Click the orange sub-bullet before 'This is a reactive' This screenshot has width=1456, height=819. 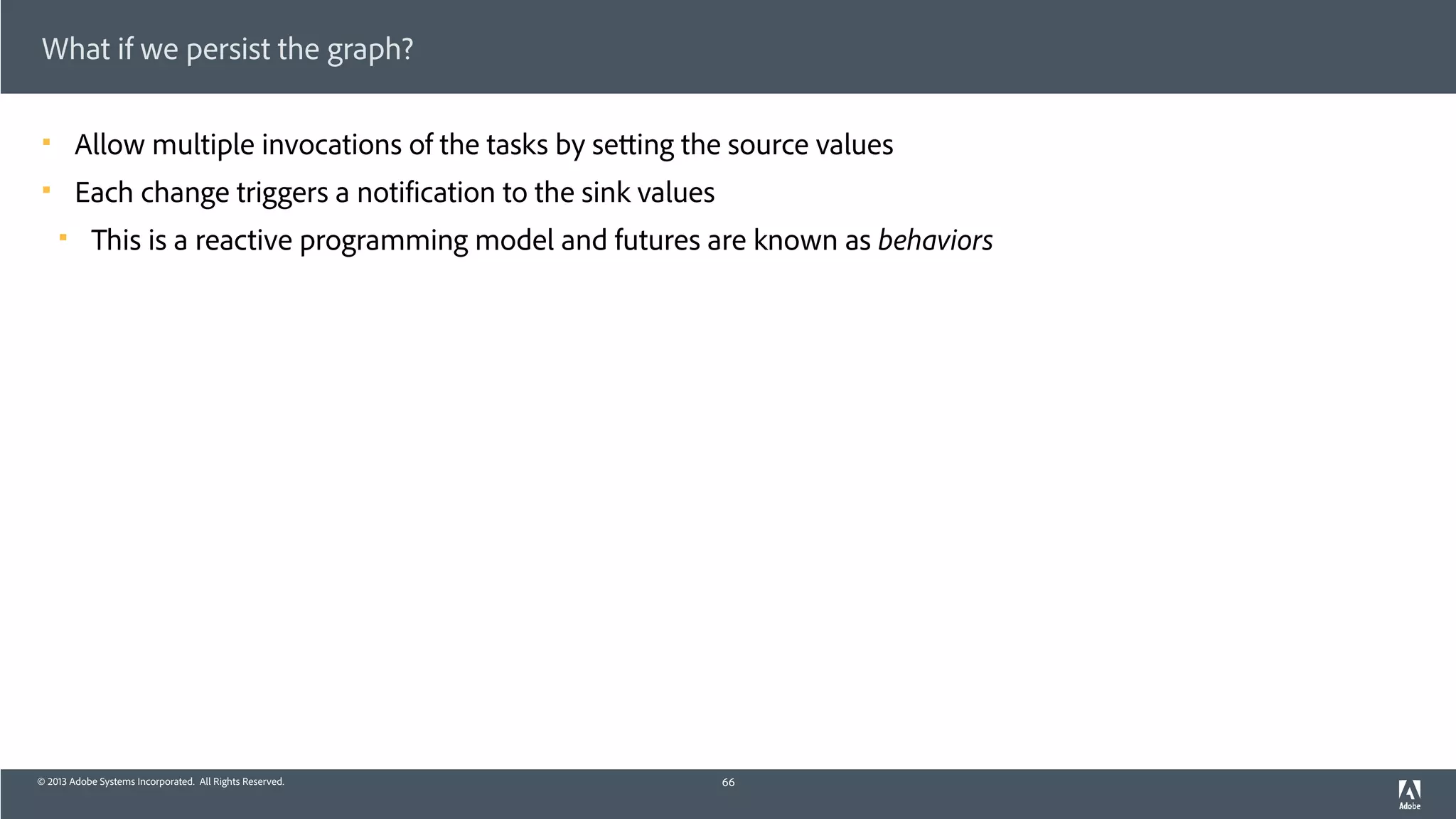pos(63,237)
